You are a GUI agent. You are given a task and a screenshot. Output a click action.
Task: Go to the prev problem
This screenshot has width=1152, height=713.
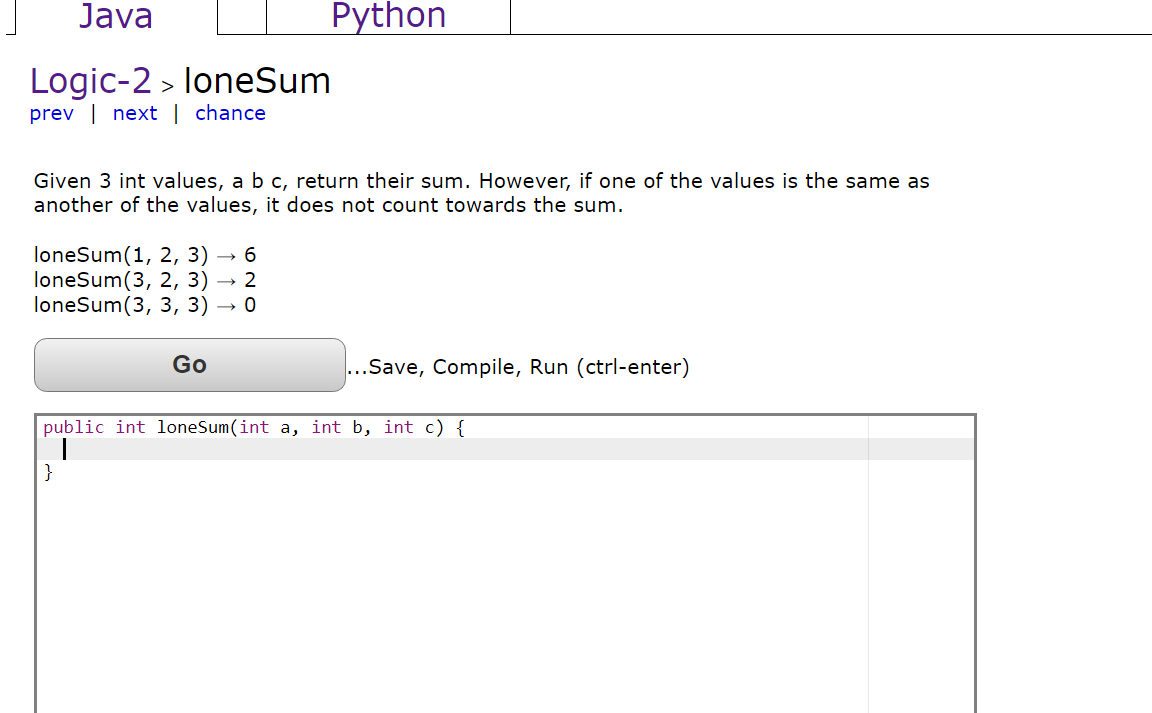point(51,113)
